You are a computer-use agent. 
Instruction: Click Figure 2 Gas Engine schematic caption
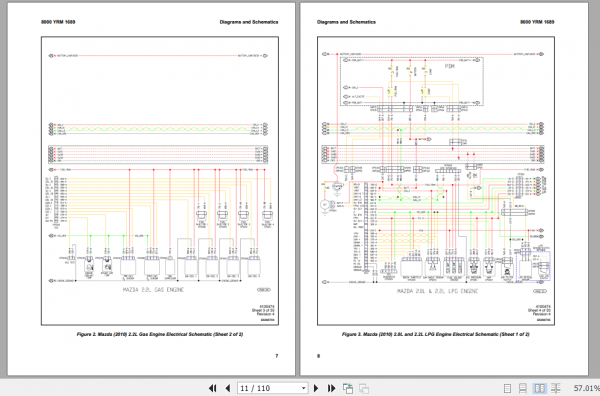pyautogui.click(x=160, y=334)
